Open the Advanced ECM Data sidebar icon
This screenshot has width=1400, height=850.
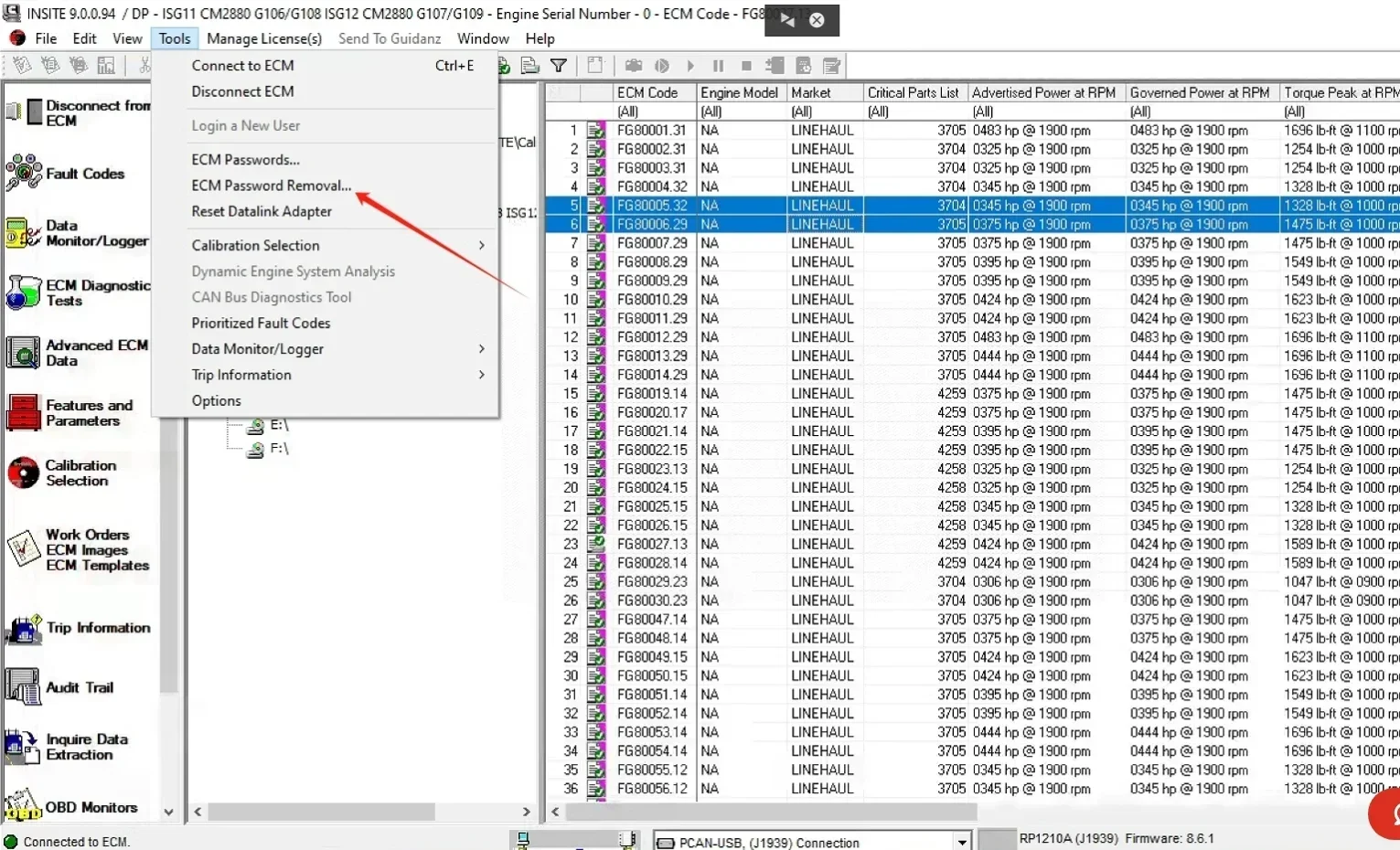[x=24, y=353]
